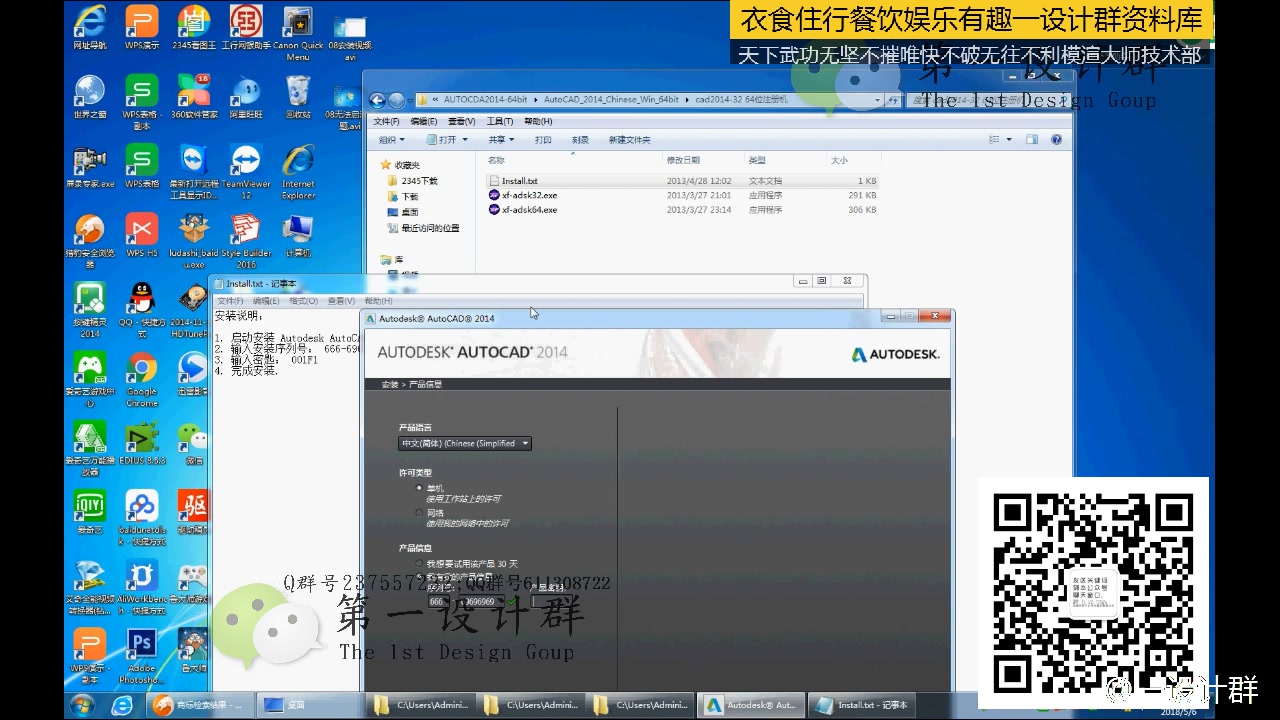
Task: Open the Canon Quick Menu desktop icon
Action: click(x=298, y=33)
